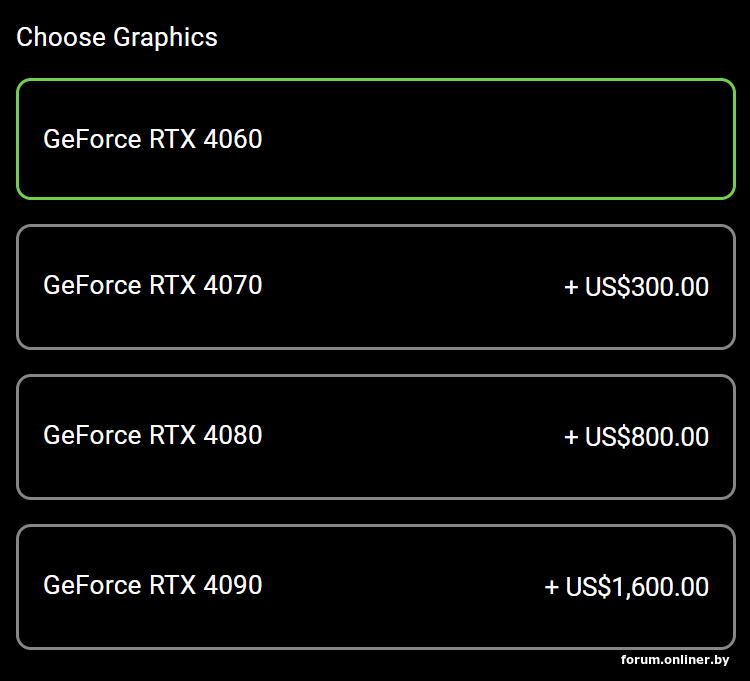Click the plus sign before US$300.00

click(572, 288)
